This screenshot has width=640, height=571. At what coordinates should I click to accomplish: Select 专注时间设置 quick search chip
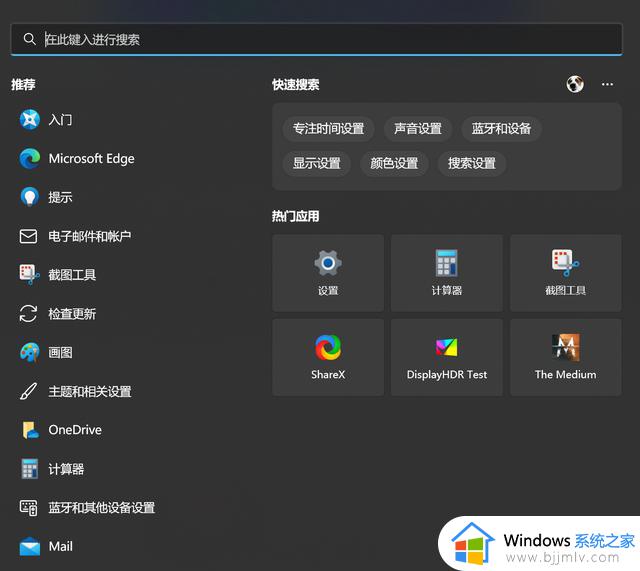point(329,129)
